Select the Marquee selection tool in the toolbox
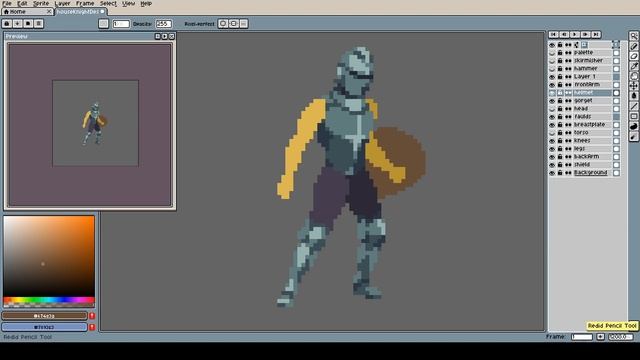This screenshot has height=360, width=640. point(633,36)
